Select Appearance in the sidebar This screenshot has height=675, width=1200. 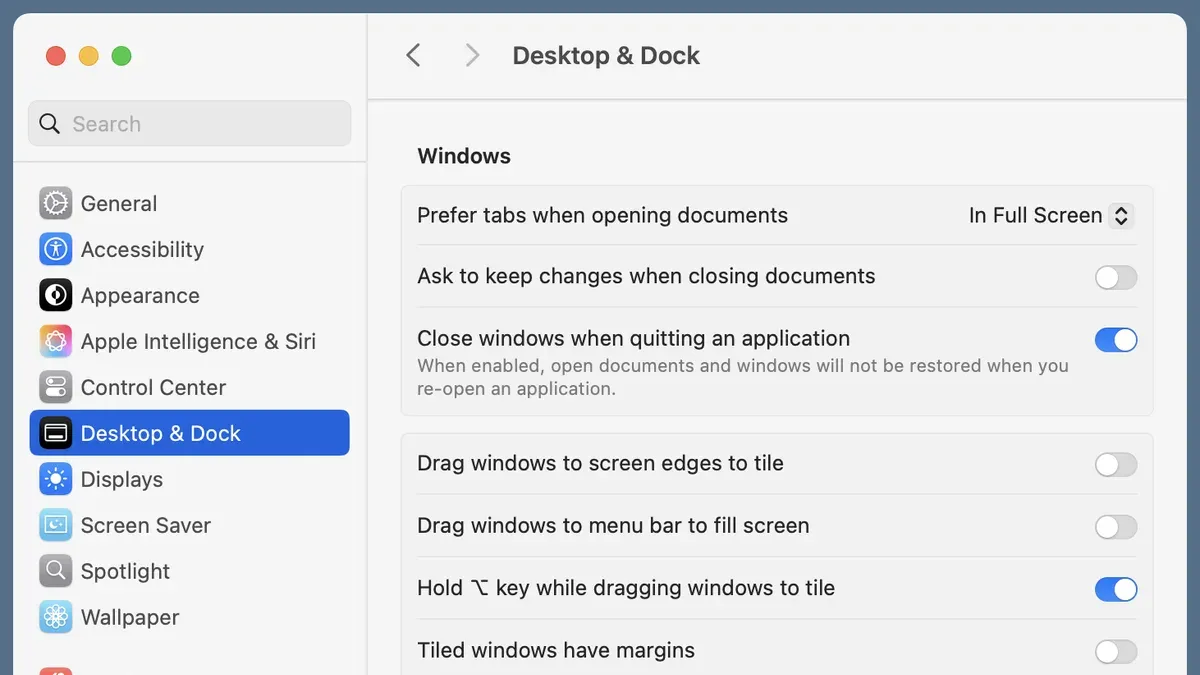pyautogui.click(x=140, y=295)
